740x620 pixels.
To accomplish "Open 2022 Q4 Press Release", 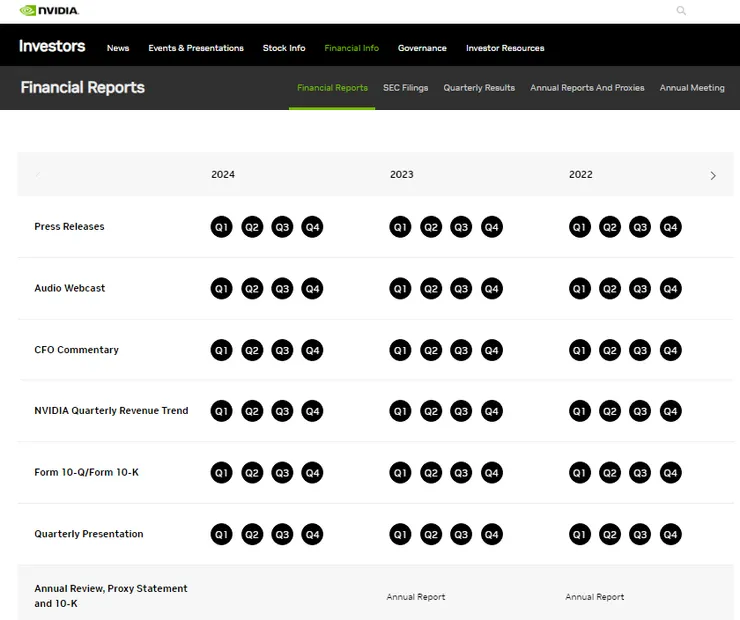I will pos(671,227).
